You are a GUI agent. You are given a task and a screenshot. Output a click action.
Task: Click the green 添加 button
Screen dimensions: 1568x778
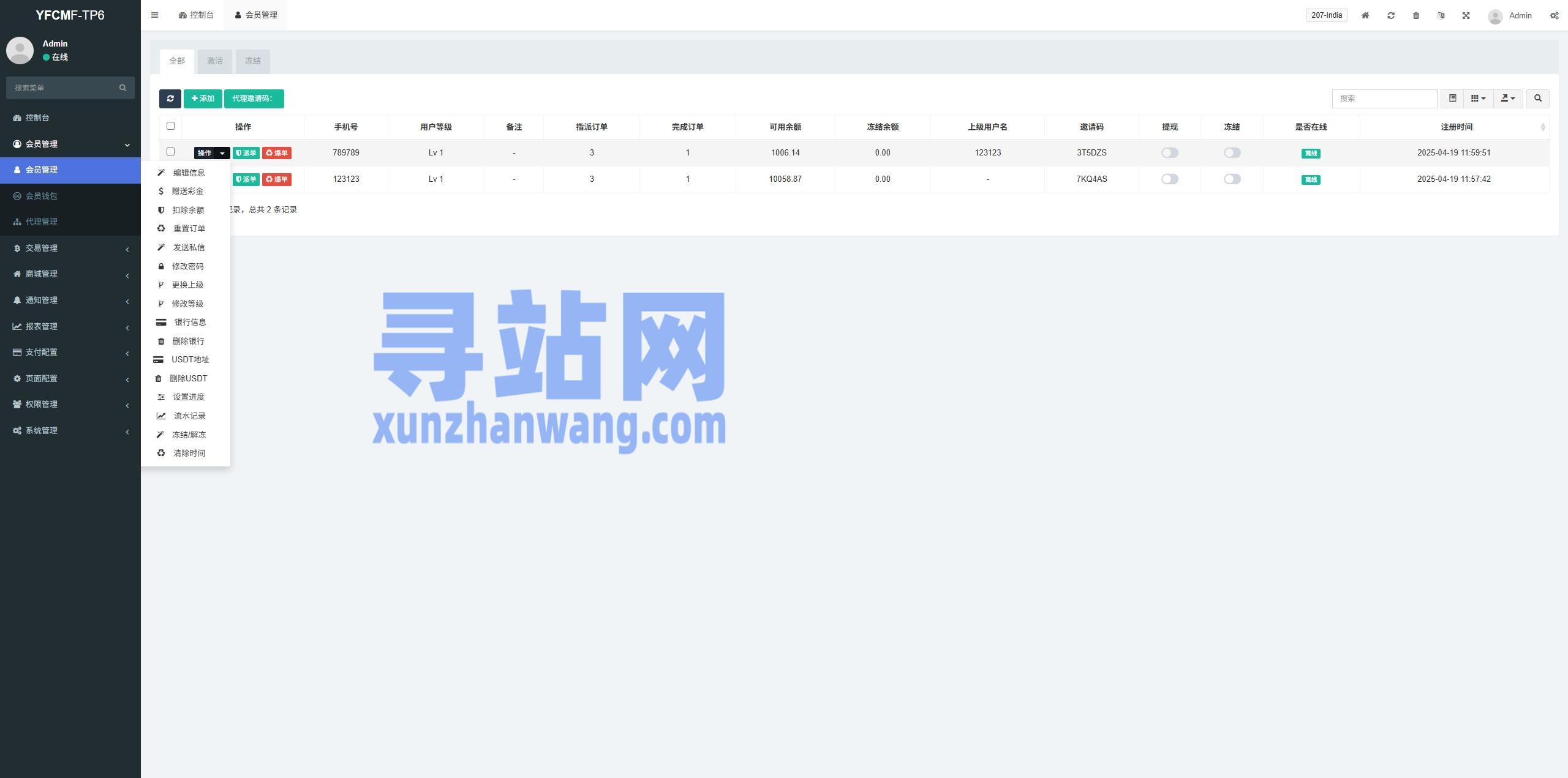(203, 99)
